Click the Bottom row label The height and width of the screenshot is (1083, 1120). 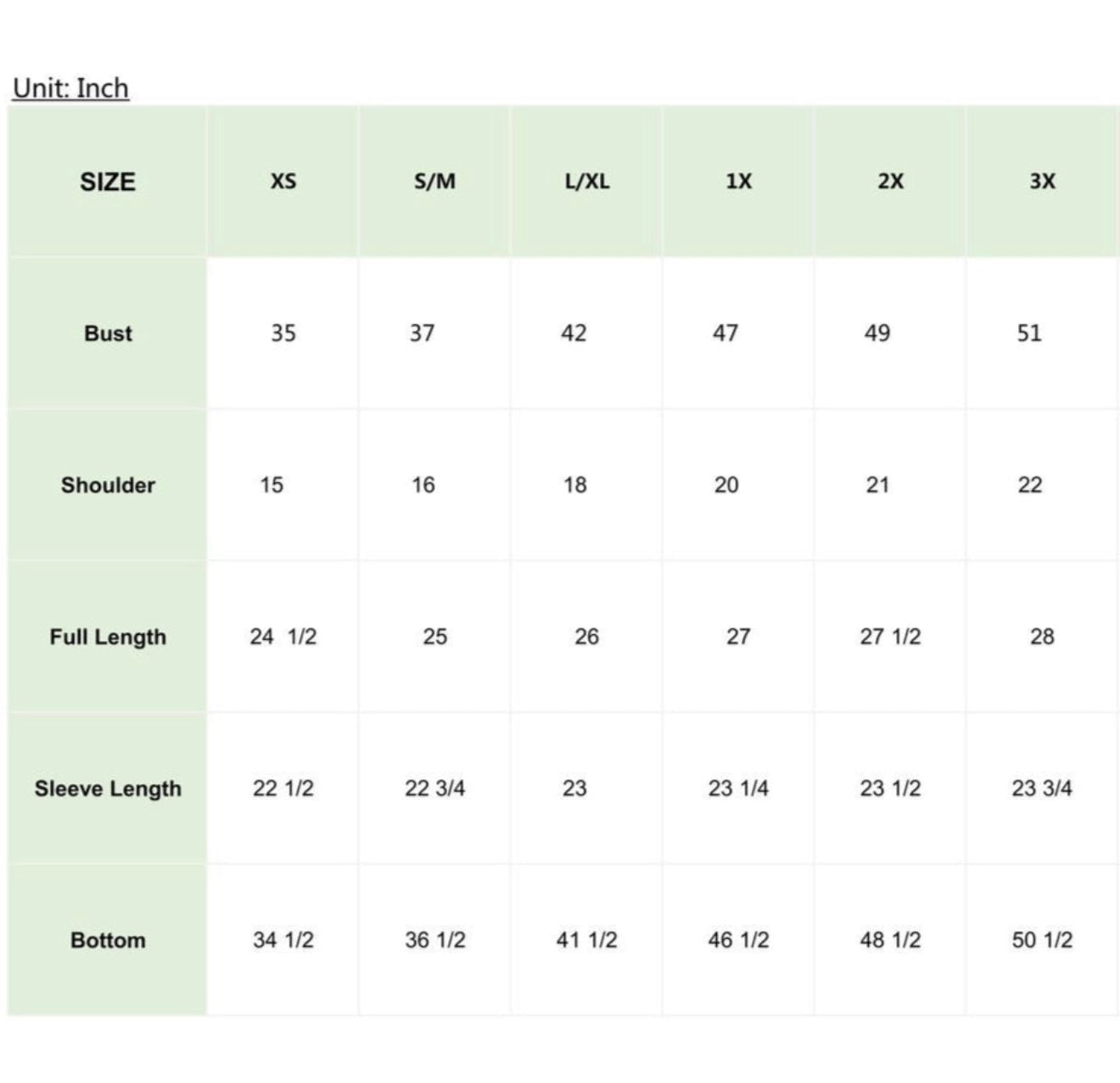click(108, 940)
